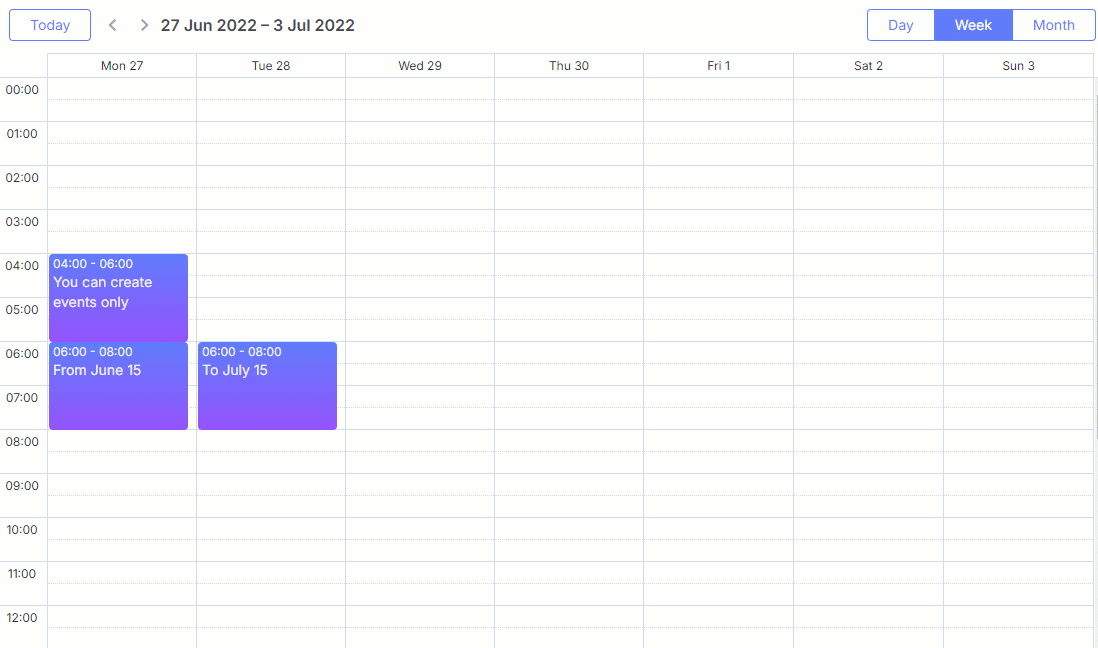Click the 12:00 time label
Viewport: 1098px width, 648px height.
coord(22,618)
